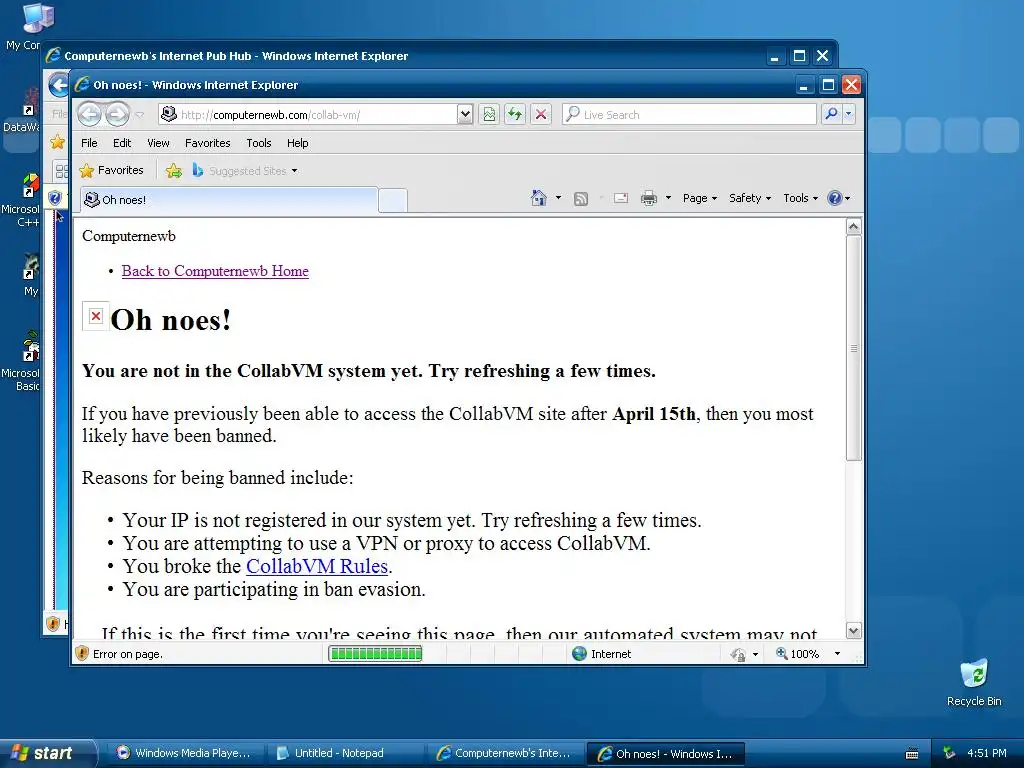Click the address bar URL field
The image size is (1024, 768).
[307, 115]
